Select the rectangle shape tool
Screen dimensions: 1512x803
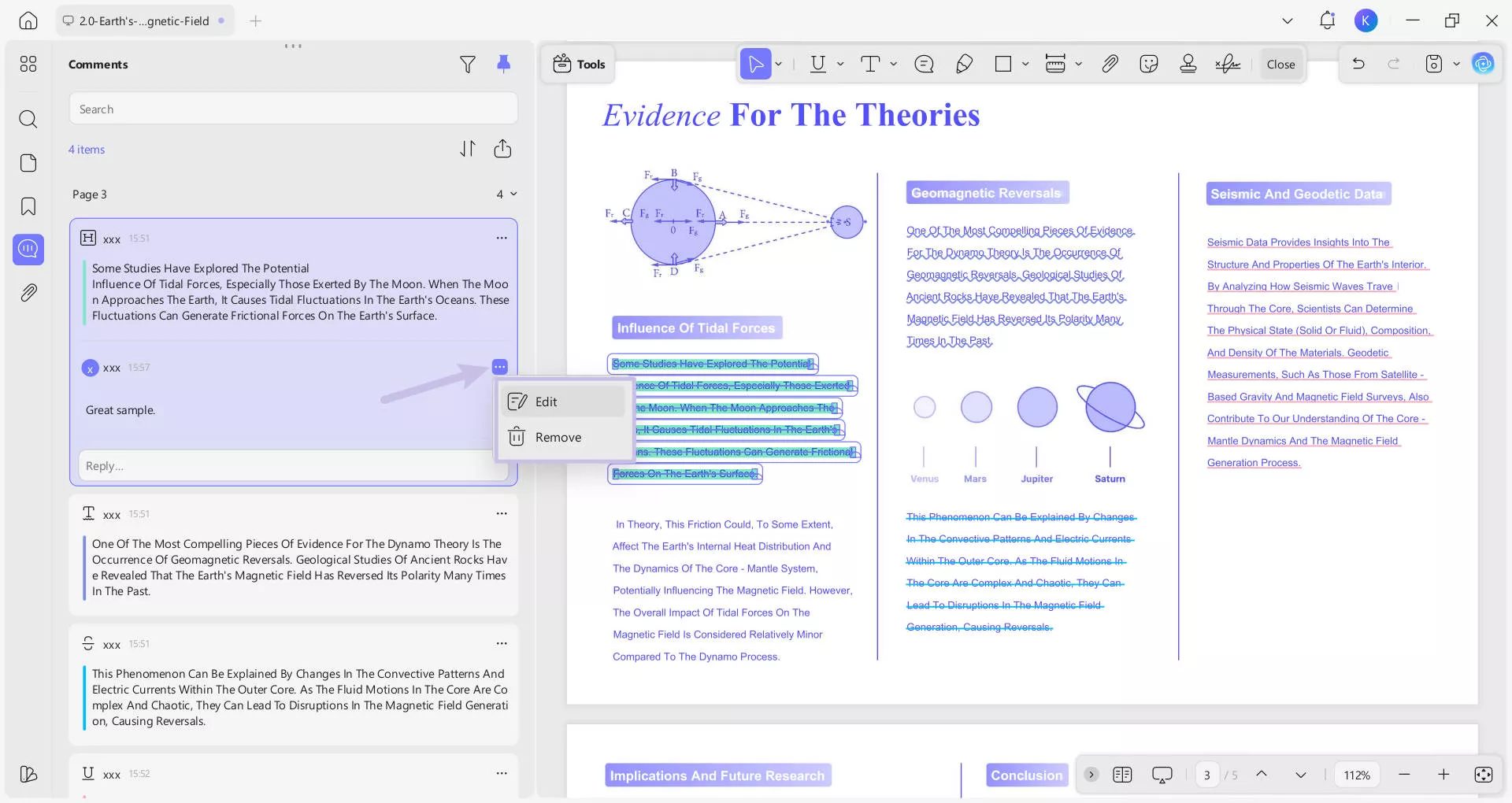[1003, 65]
